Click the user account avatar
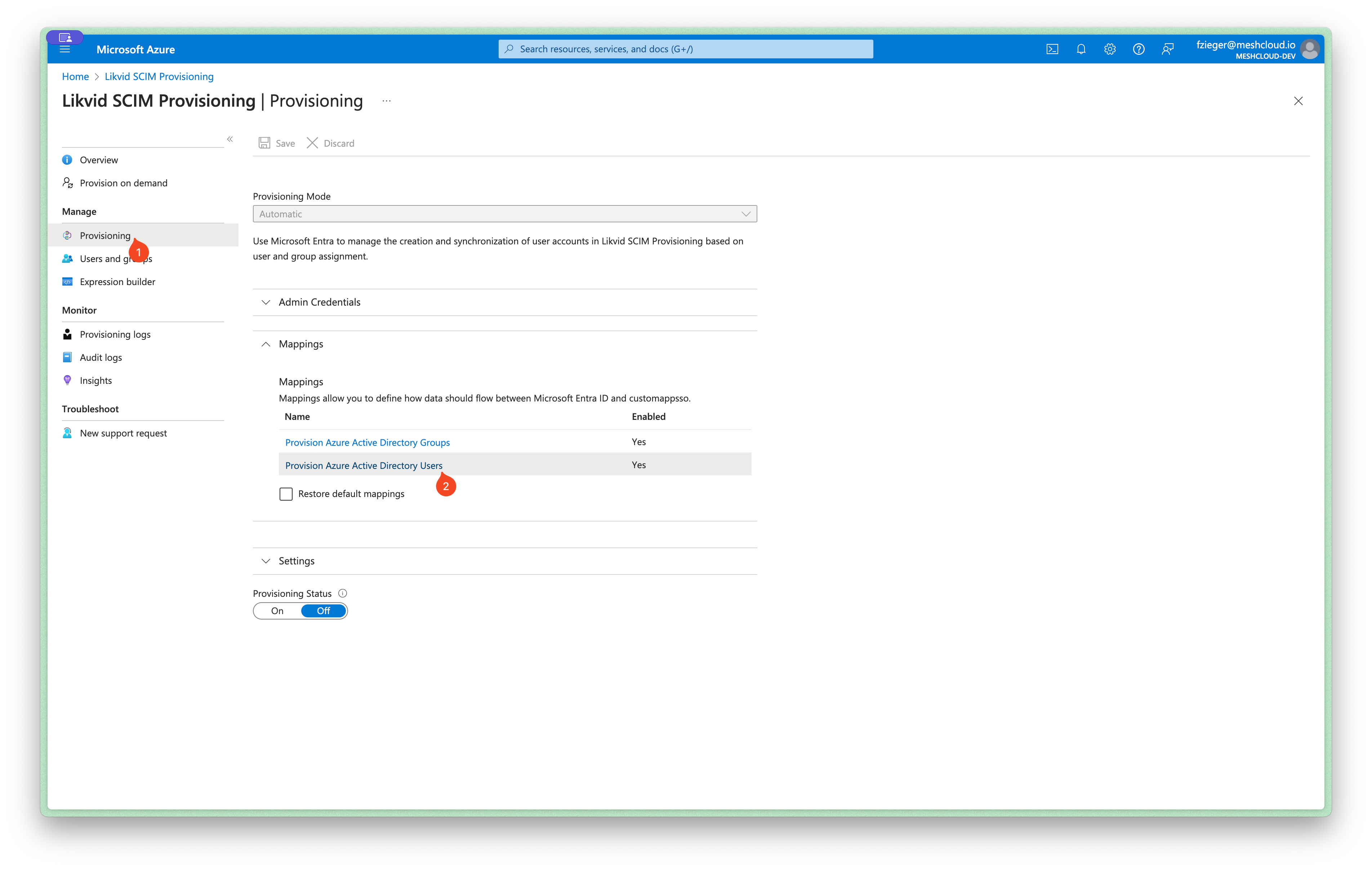 (1310, 50)
